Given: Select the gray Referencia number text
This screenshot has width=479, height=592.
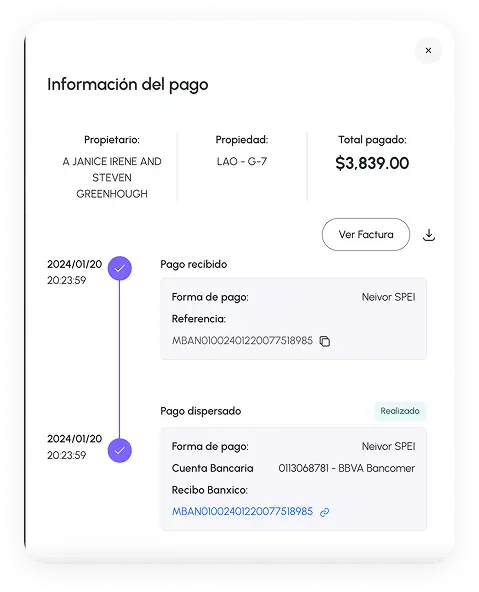Looking at the screenshot, I should coord(242,341).
